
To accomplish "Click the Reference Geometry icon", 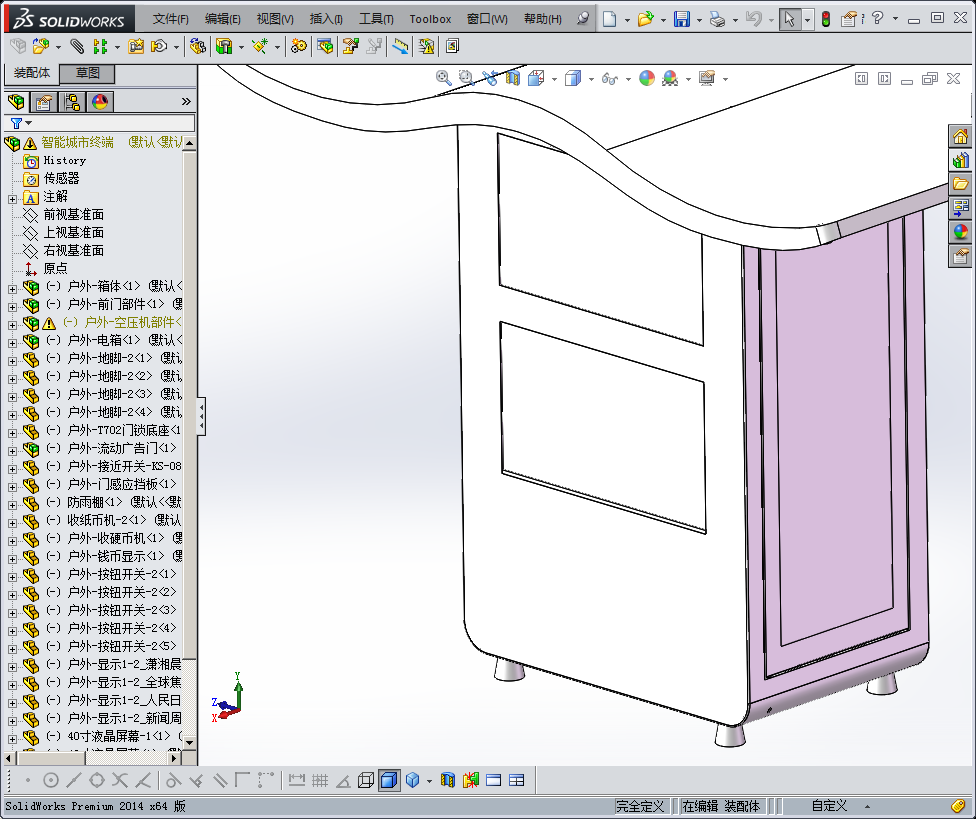I will click(260, 46).
